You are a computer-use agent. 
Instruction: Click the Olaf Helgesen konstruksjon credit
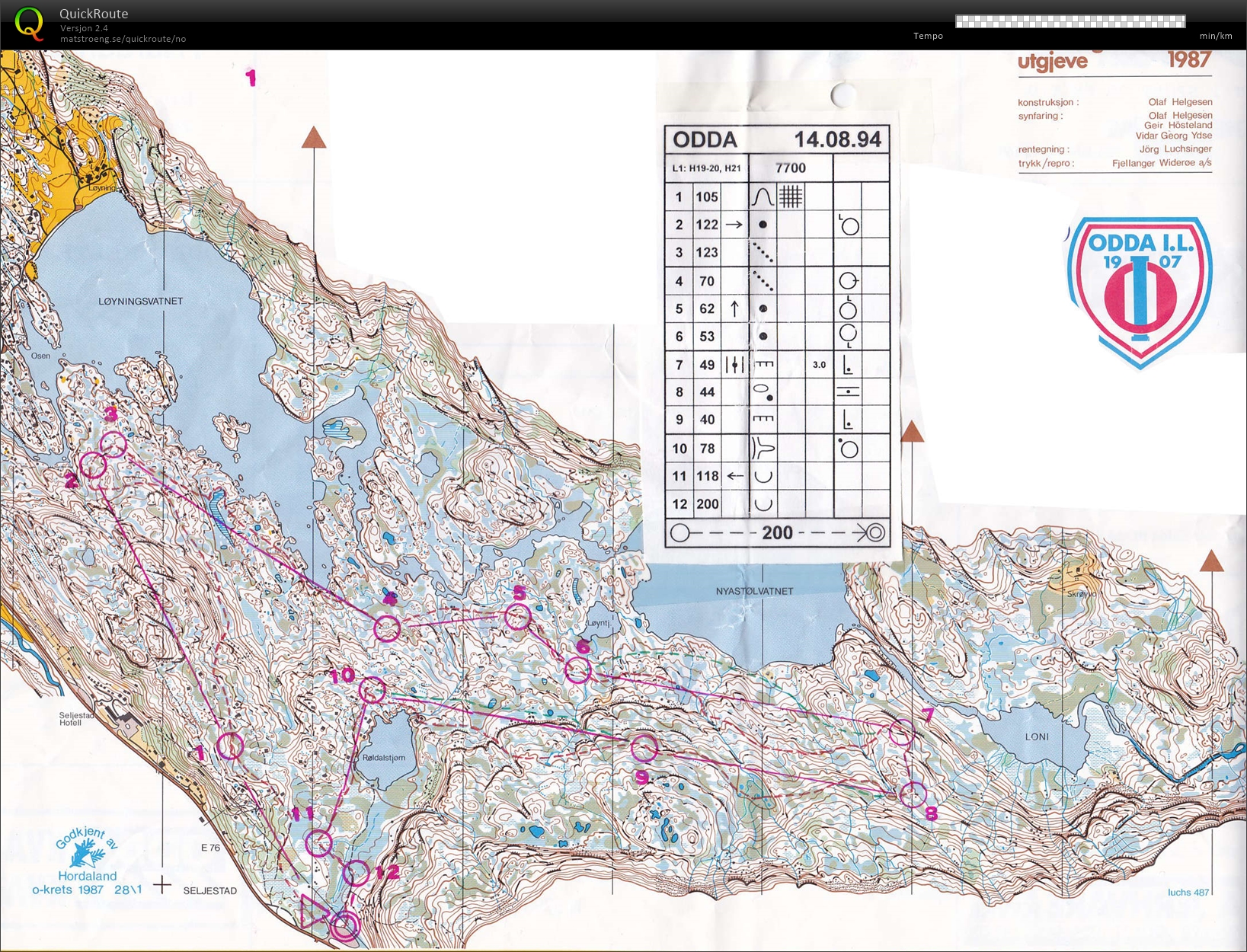(x=1180, y=102)
